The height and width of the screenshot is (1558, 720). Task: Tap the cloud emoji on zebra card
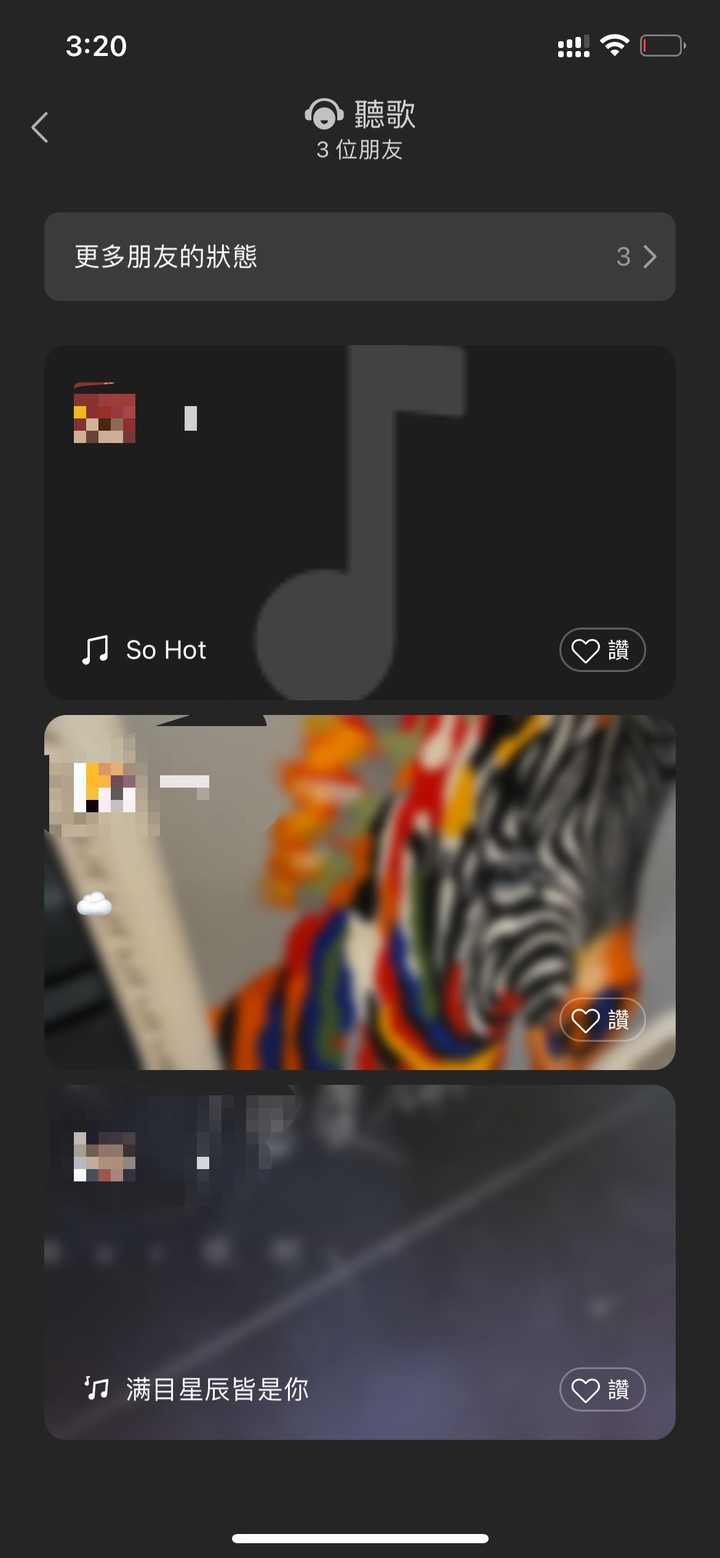click(x=94, y=905)
